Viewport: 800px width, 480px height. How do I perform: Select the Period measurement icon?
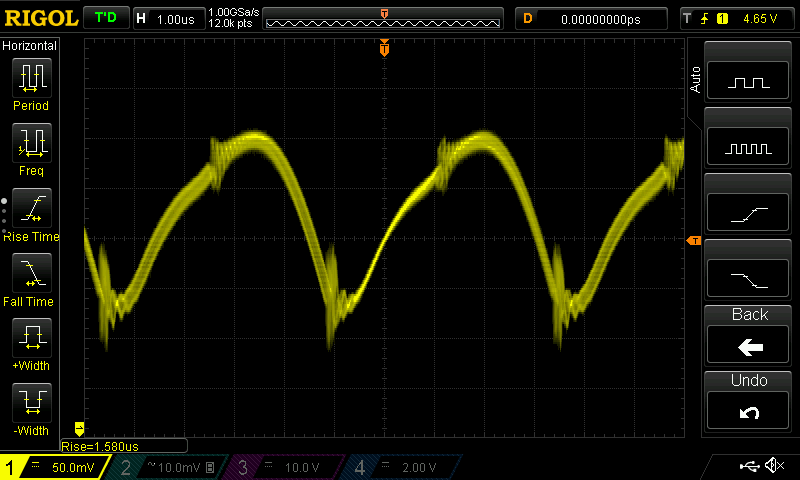pos(32,78)
